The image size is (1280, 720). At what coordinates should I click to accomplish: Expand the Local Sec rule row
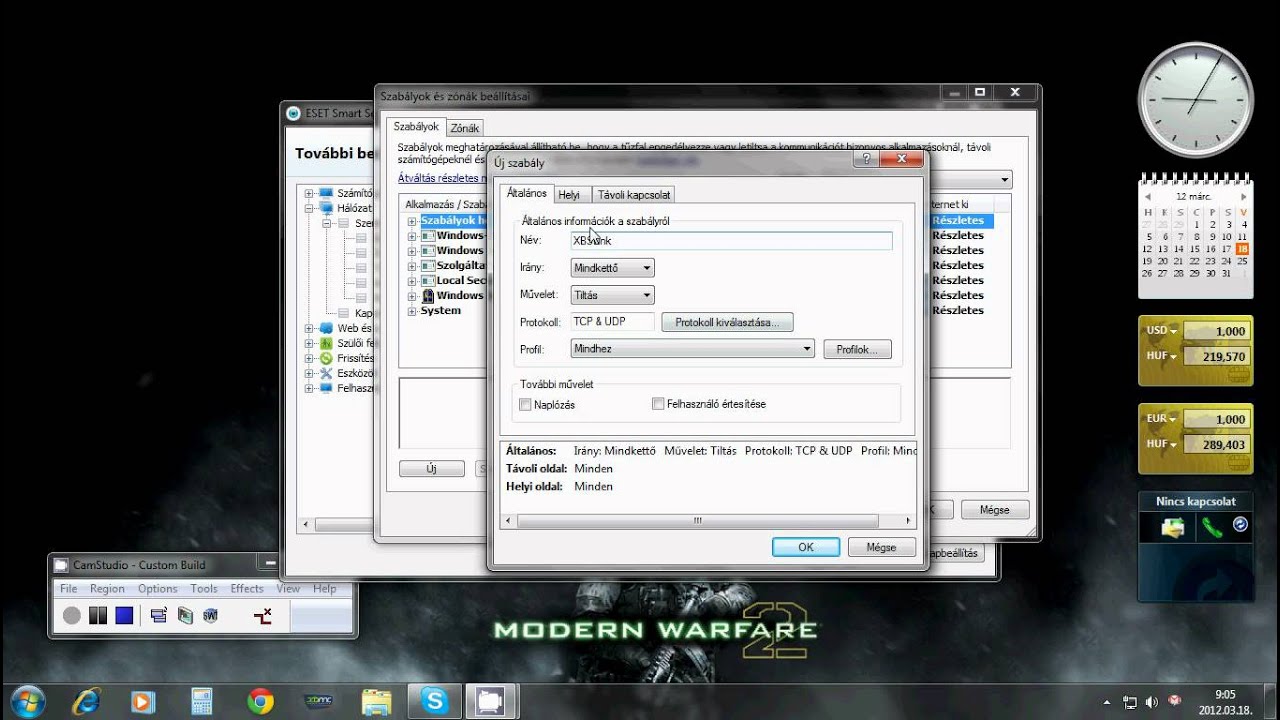coord(412,281)
